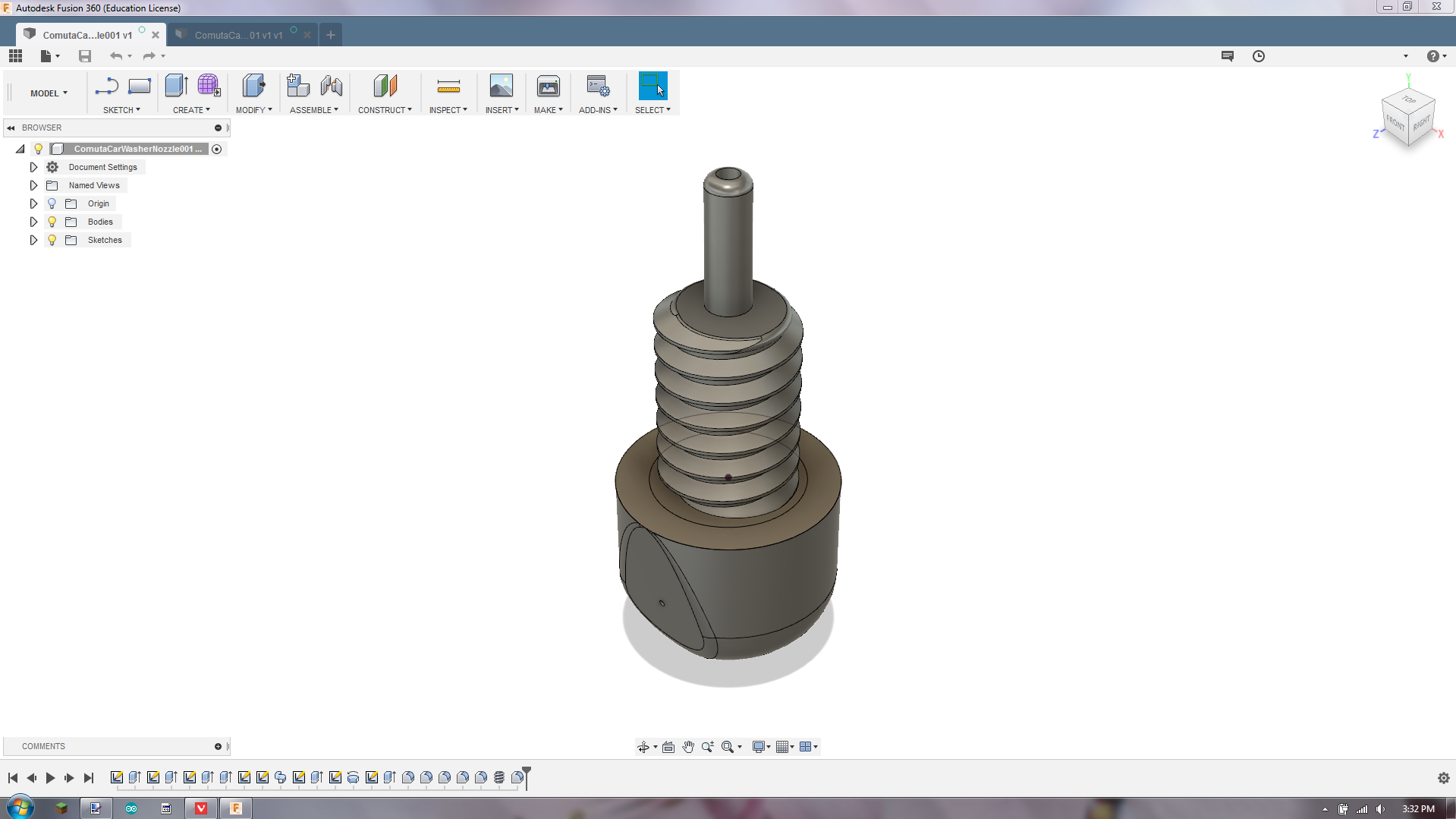Click the Look At tool icon

(668, 747)
